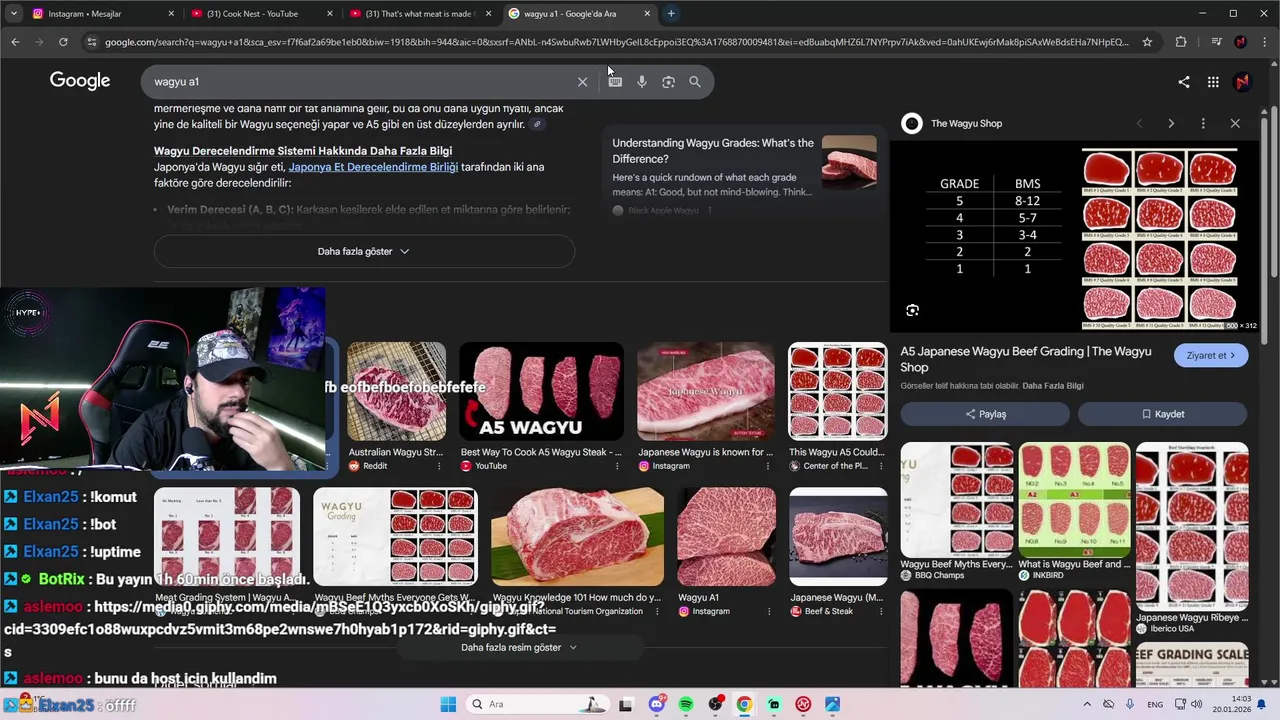
Task: Open the Google apps grid
Action: pyautogui.click(x=1213, y=82)
